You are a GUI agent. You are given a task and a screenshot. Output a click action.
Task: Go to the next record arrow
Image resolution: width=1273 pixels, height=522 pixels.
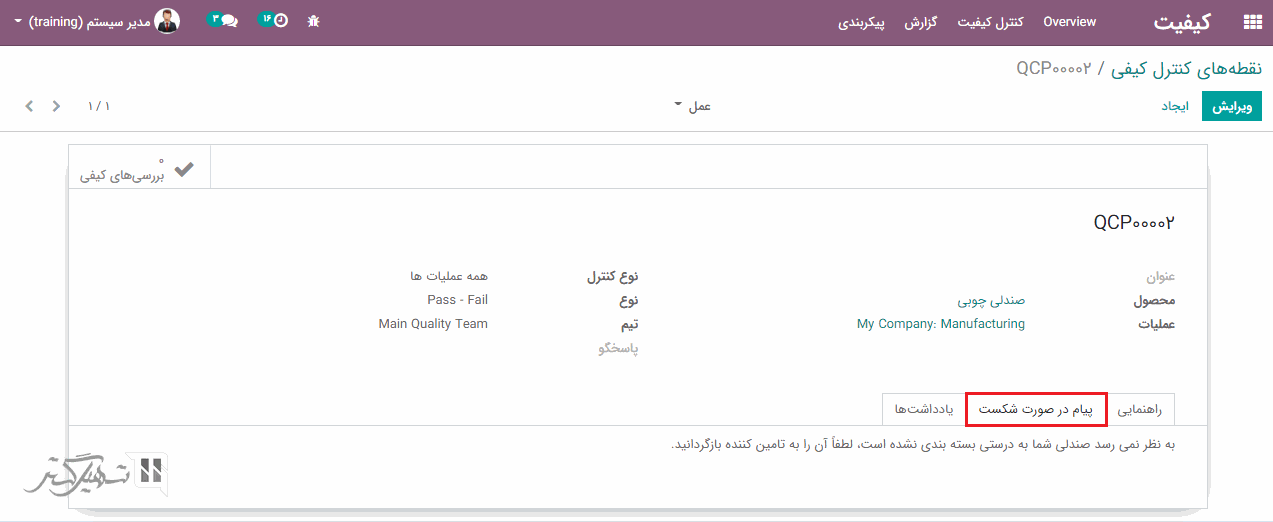coord(29,106)
